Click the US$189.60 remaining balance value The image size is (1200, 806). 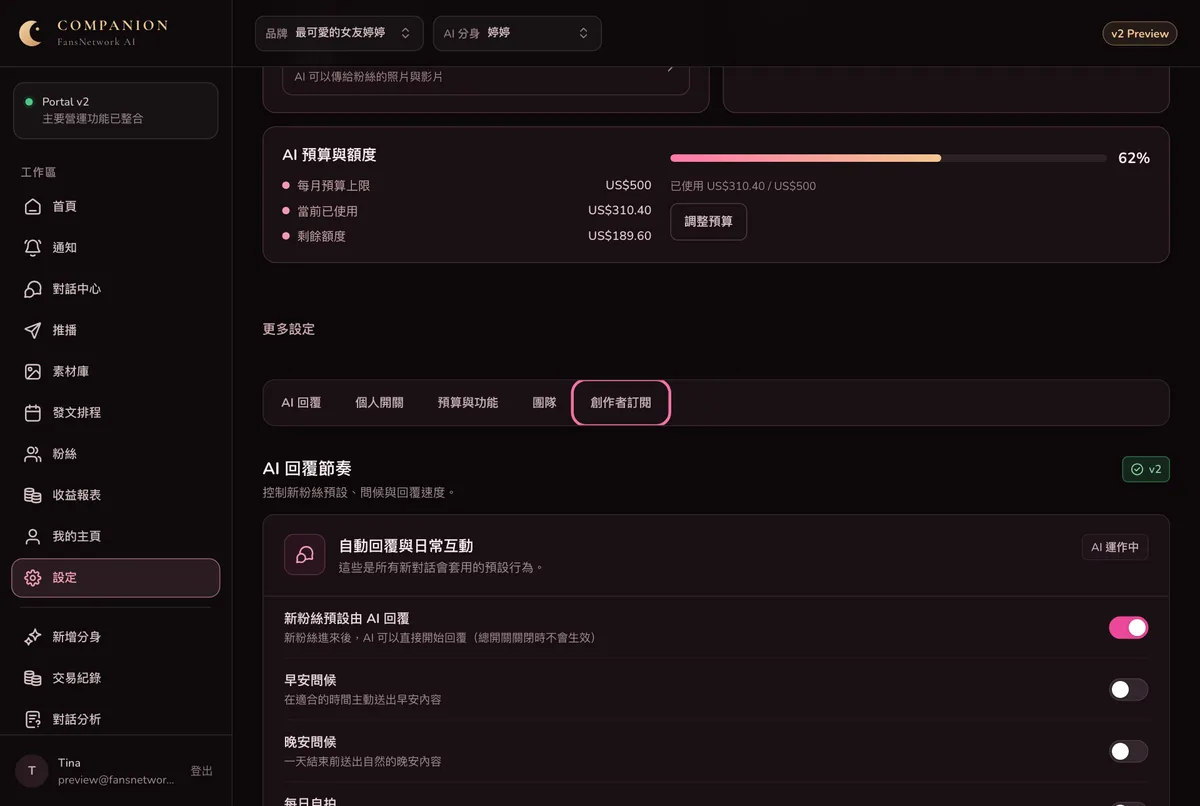click(620, 236)
